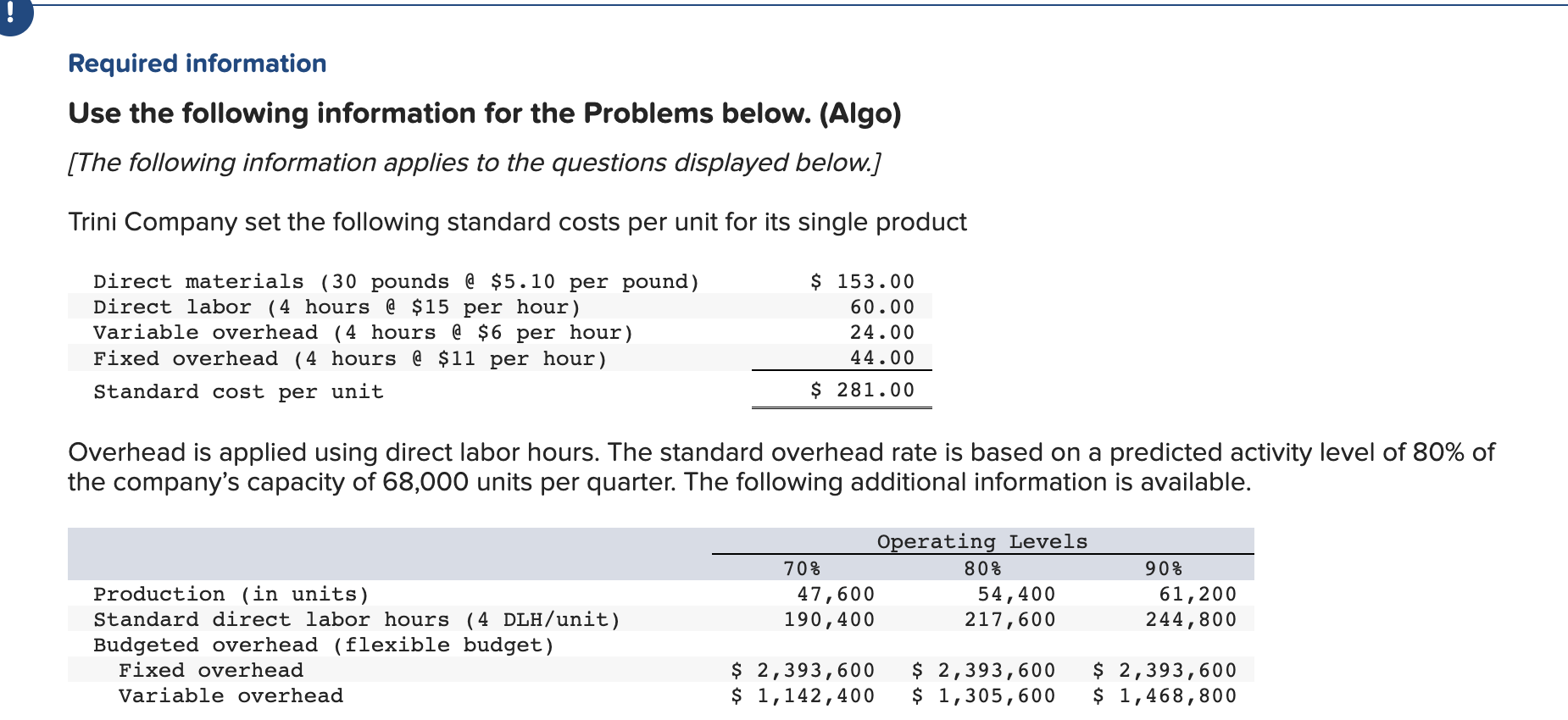The image size is (1568, 720).
Task: Select the Direct materials row label
Action: point(397,281)
